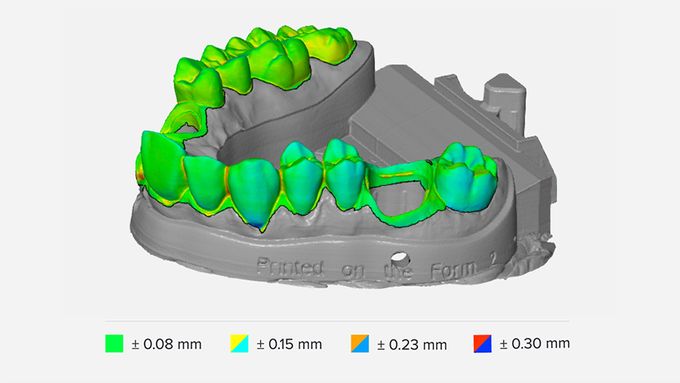The width and height of the screenshot is (680, 383).
Task: Click the 'Printed on the Form 2' embossed text
Action: [376, 267]
